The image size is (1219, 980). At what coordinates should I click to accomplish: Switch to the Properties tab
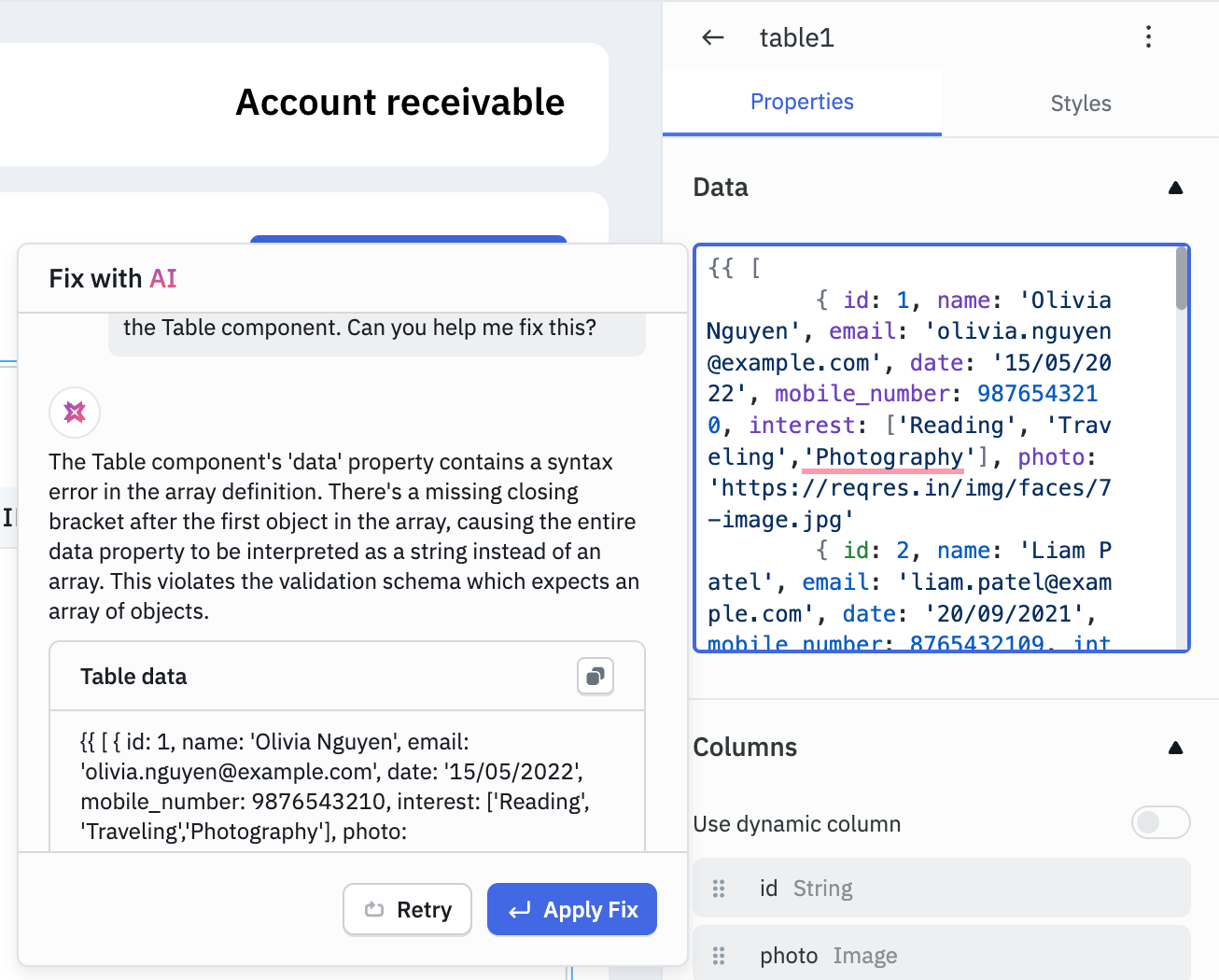802,102
